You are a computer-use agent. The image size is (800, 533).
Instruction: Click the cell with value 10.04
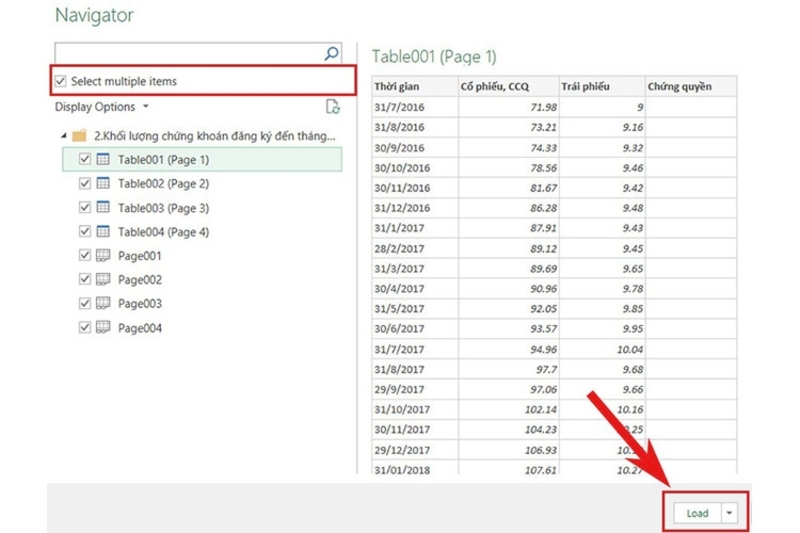click(602, 349)
